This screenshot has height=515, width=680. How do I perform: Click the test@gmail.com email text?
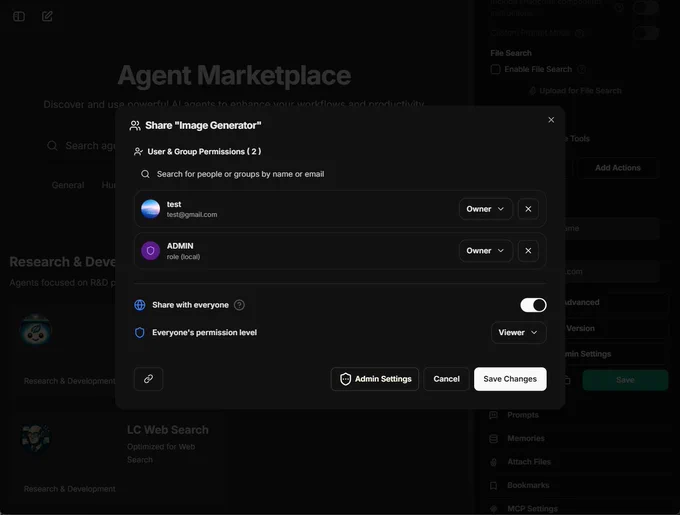coord(192,215)
